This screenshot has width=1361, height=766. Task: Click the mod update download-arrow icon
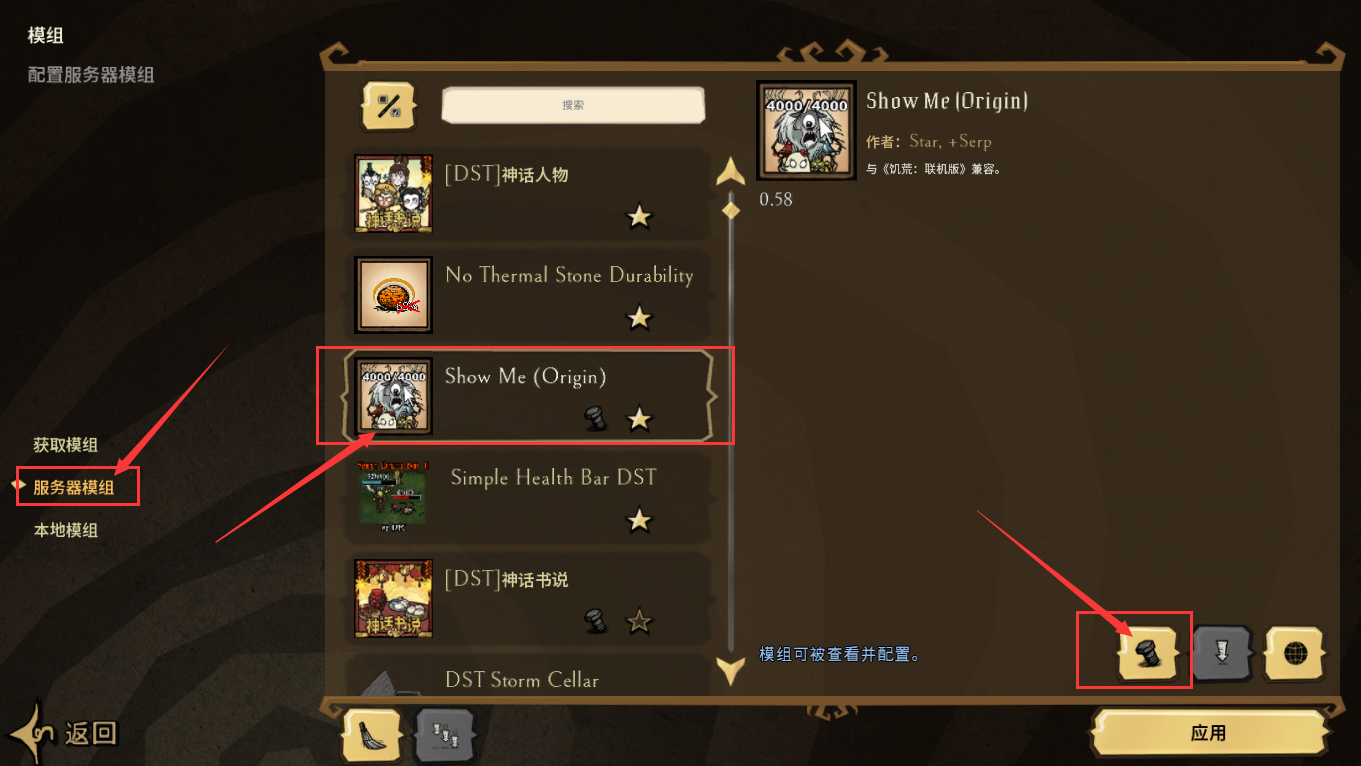coord(1222,654)
